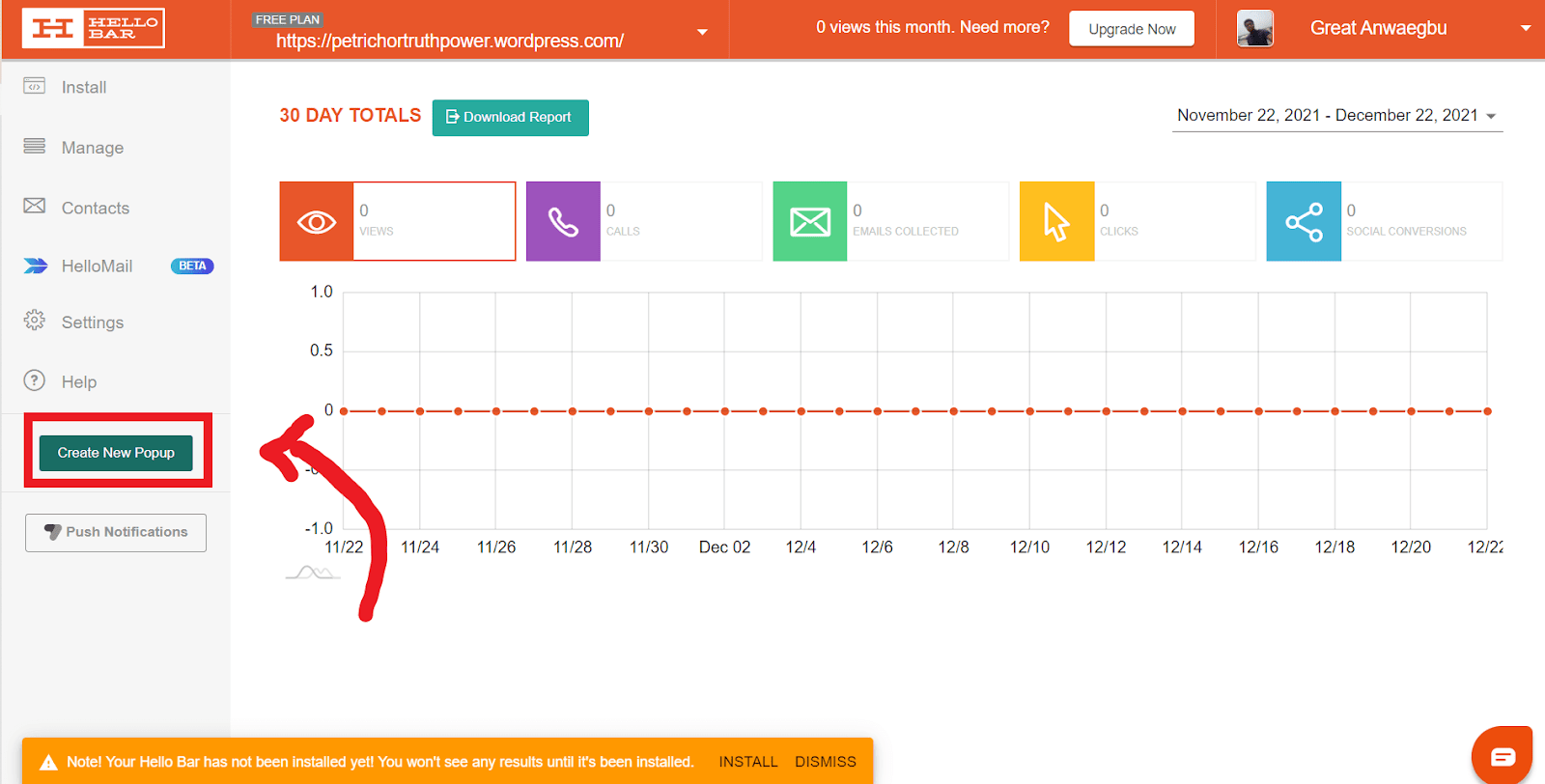Screen dimensions: 1545x784
Task: Click DISMISS in the warning banner
Action: 826,762
